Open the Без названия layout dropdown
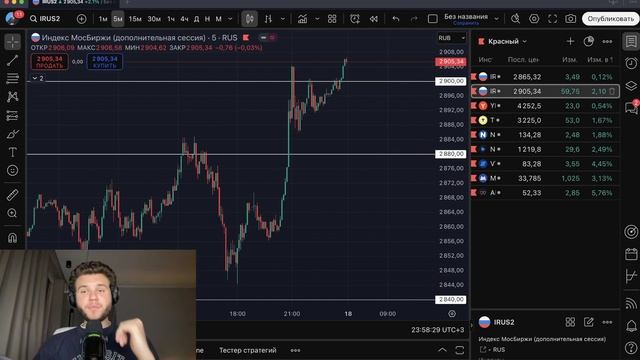The width and height of the screenshot is (640, 360). [496, 19]
